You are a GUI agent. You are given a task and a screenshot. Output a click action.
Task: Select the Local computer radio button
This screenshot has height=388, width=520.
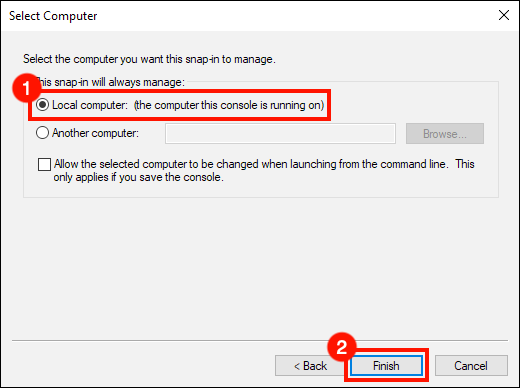pos(43,105)
